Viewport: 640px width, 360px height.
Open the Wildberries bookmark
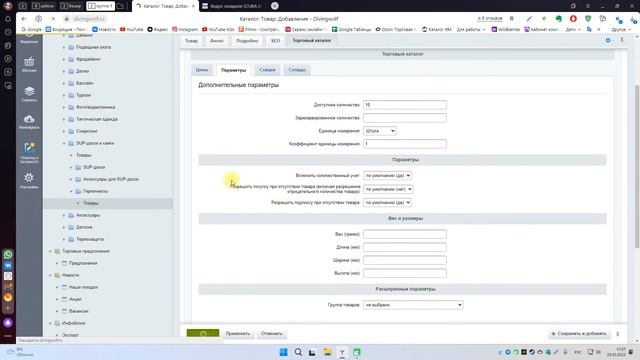pos(506,29)
